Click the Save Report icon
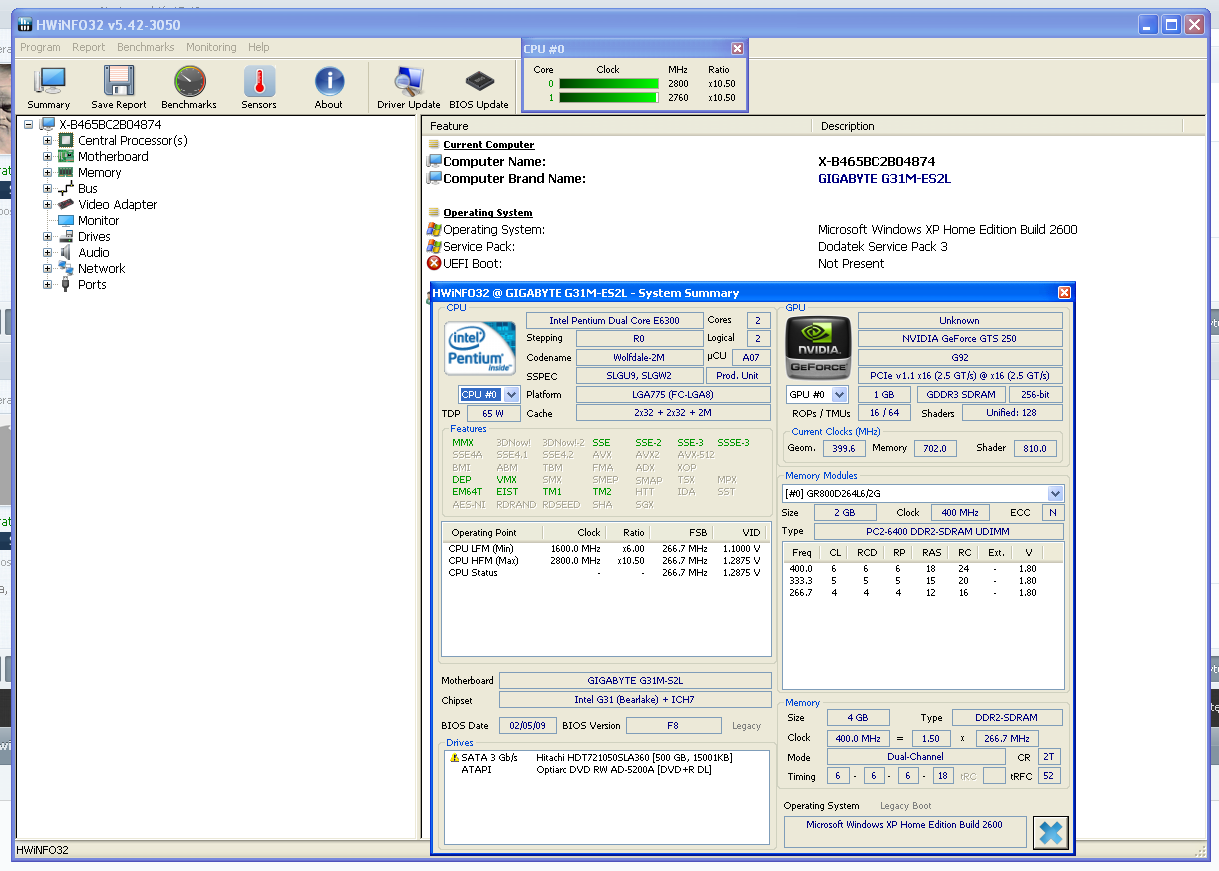Image resolution: width=1219 pixels, height=871 pixels. click(119, 82)
